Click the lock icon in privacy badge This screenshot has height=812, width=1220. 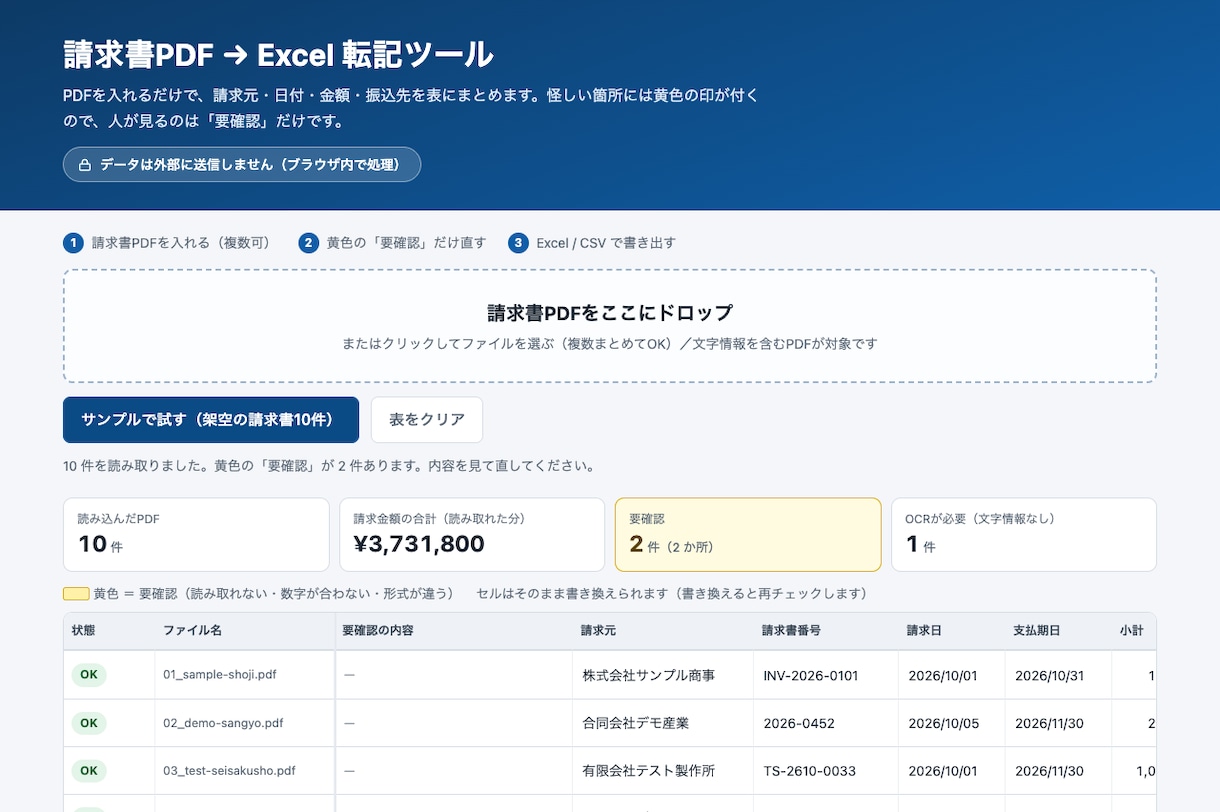[85, 165]
